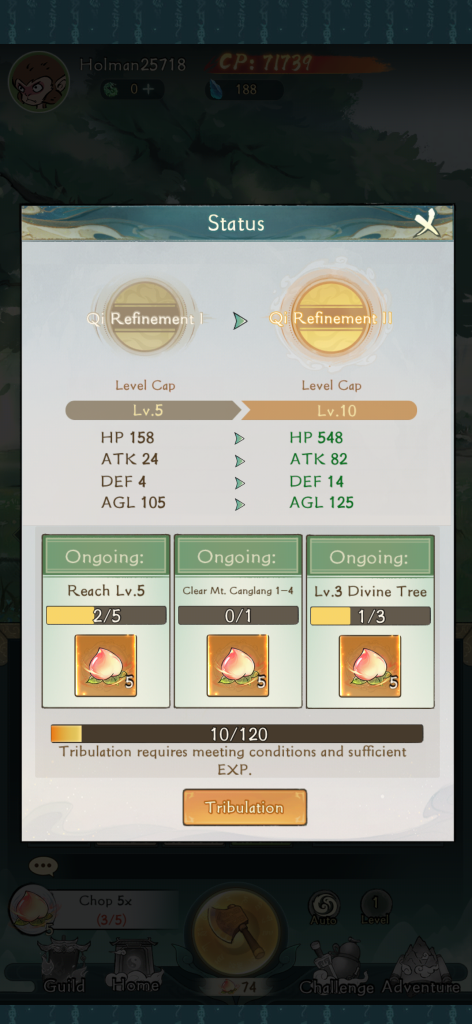Select the glowing Qi Refinement II medallion
Image resolution: width=472 pixels, height=1024 pixels.
(331, 318)
